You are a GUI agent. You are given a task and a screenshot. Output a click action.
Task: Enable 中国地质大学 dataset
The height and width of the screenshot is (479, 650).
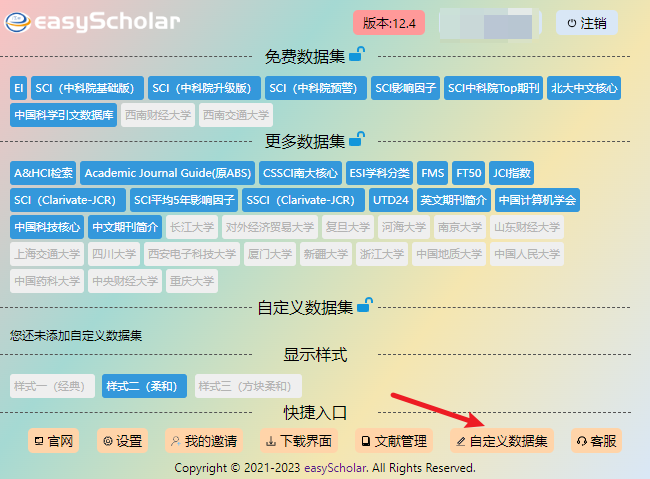click(x=449, y=254)
